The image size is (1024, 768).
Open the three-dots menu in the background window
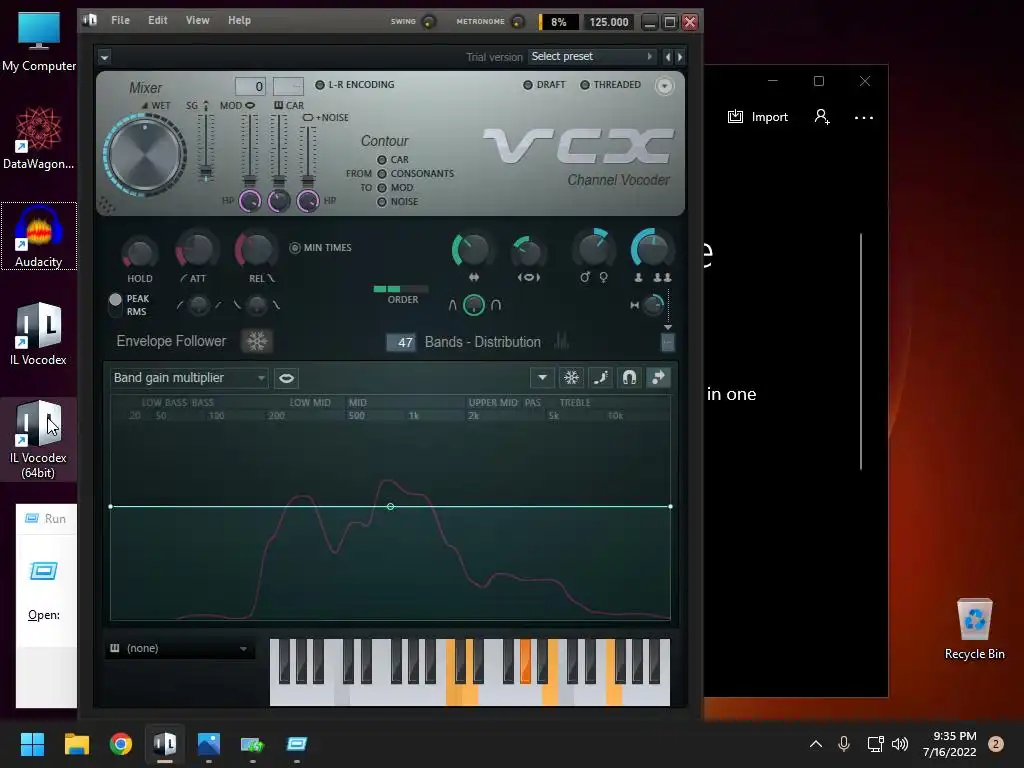pyautogui.click(x=864, y=118)
